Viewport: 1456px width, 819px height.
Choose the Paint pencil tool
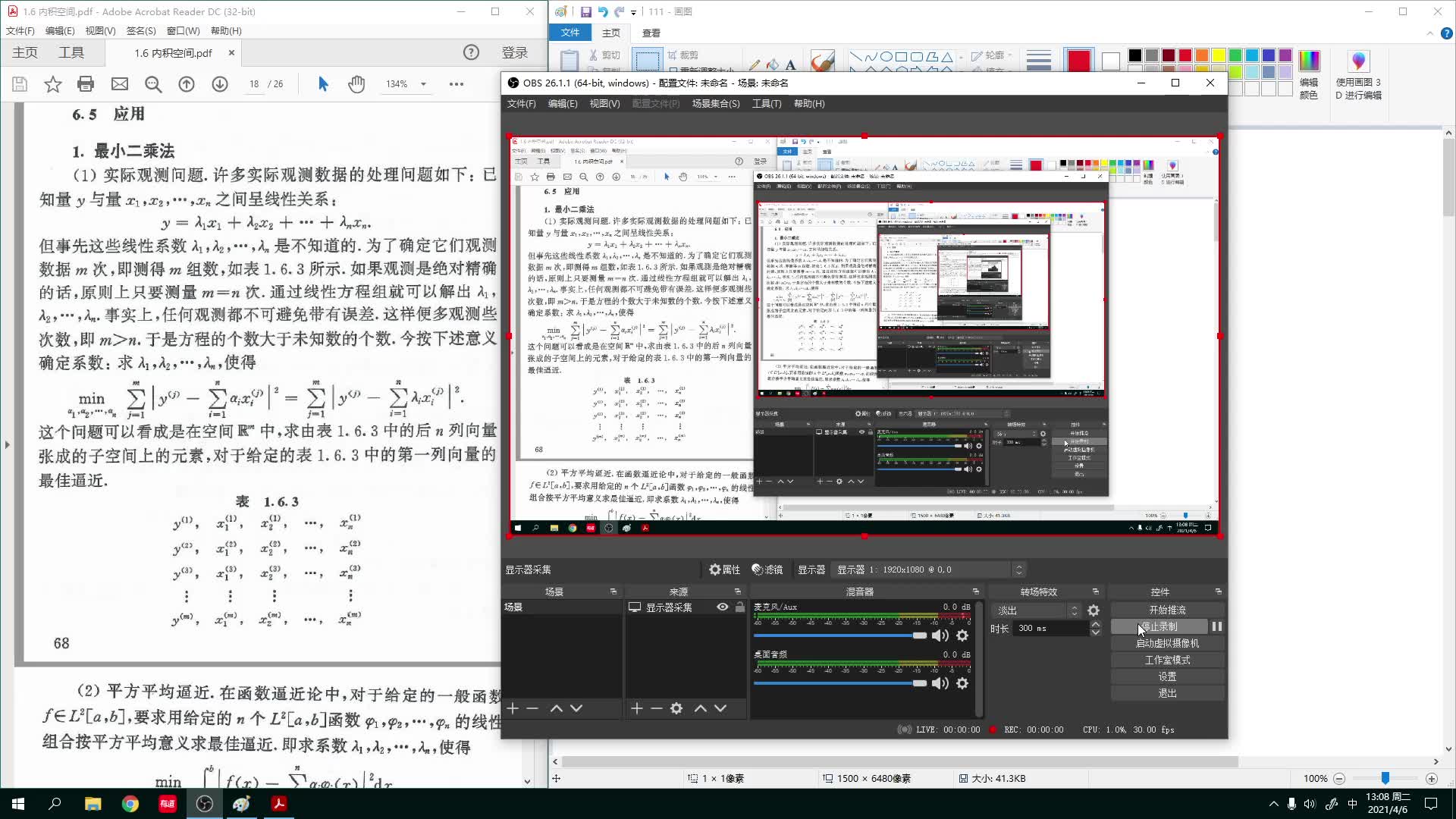754,65
